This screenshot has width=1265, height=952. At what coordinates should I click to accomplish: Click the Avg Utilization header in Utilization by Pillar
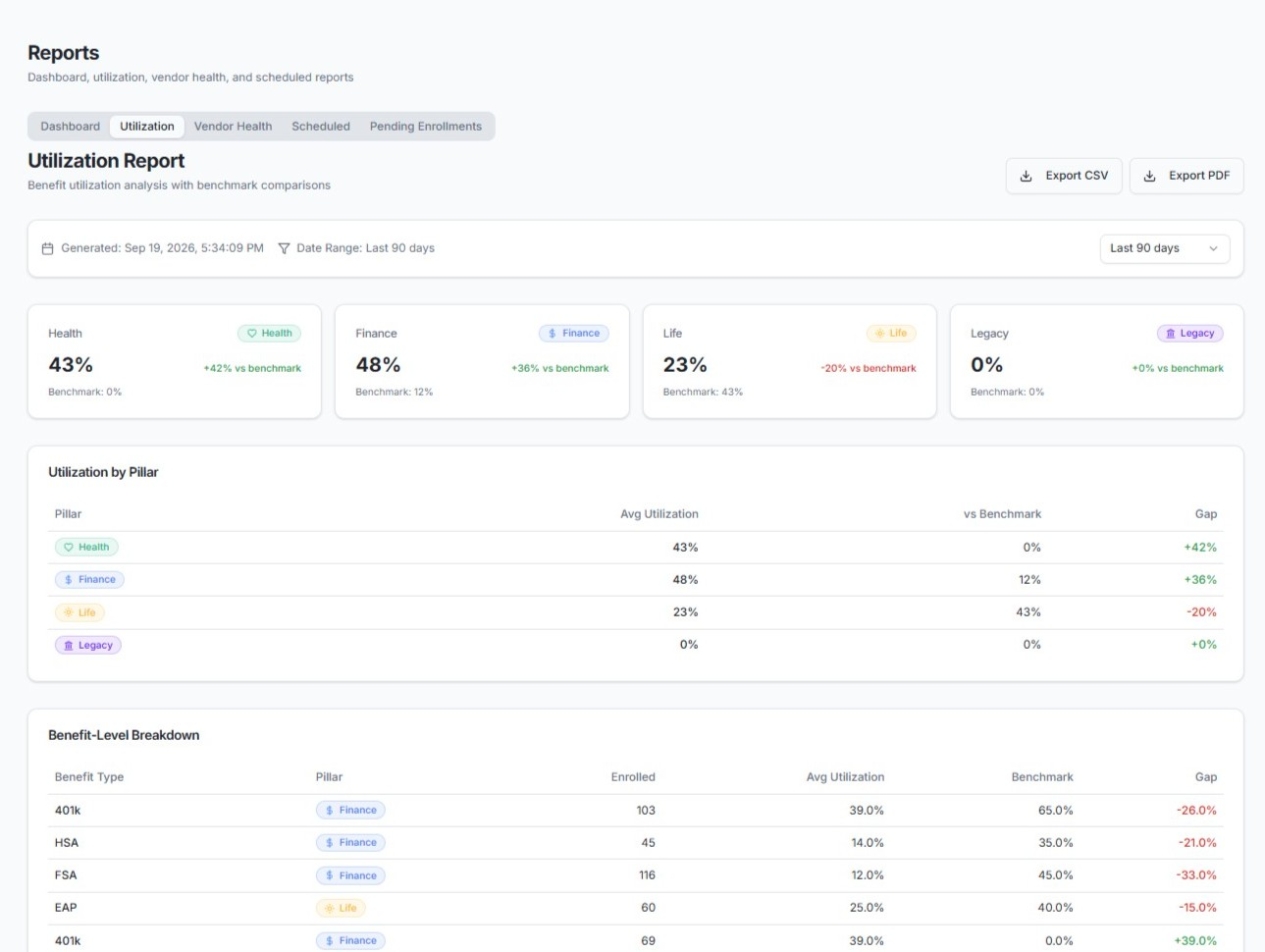pos(659,514)
